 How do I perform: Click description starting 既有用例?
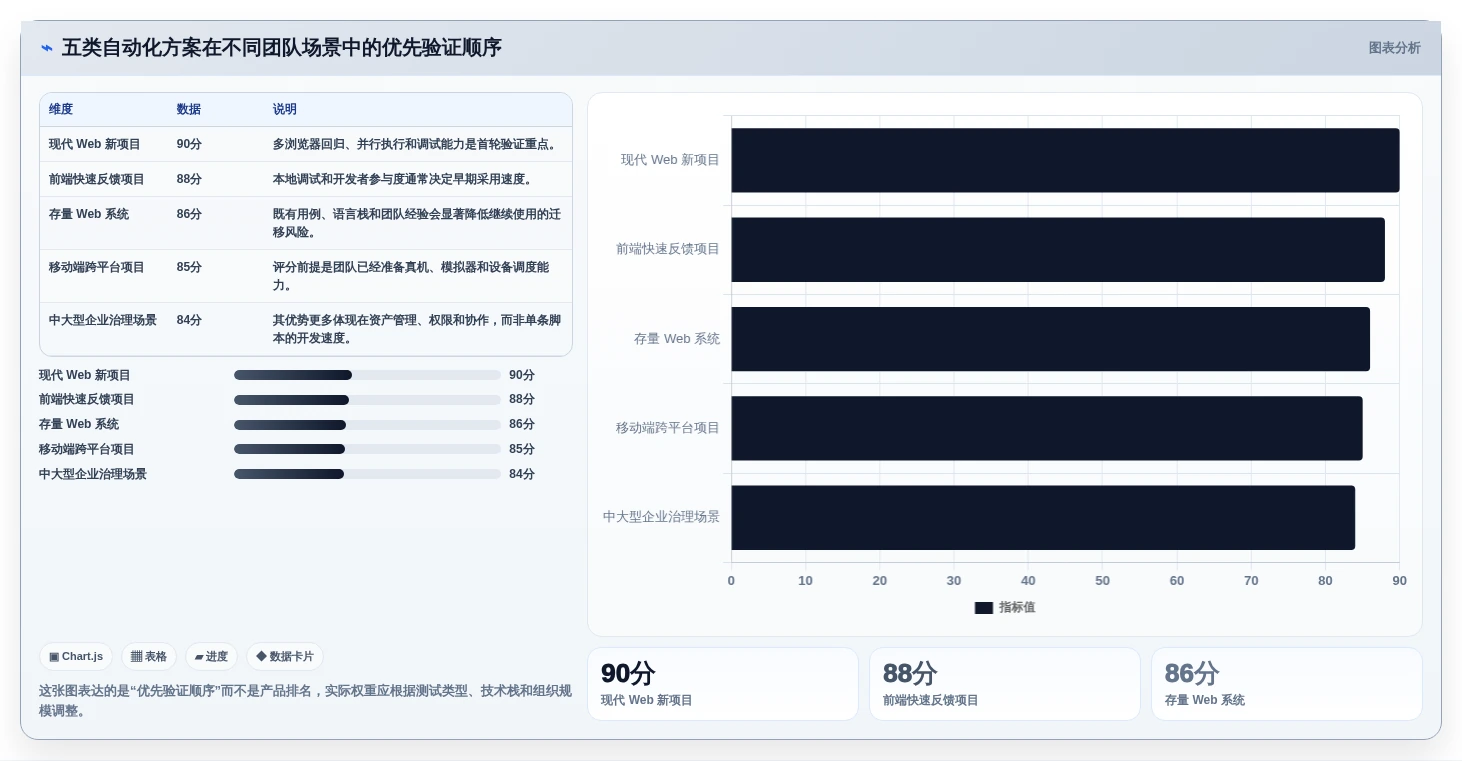point(417,223)
